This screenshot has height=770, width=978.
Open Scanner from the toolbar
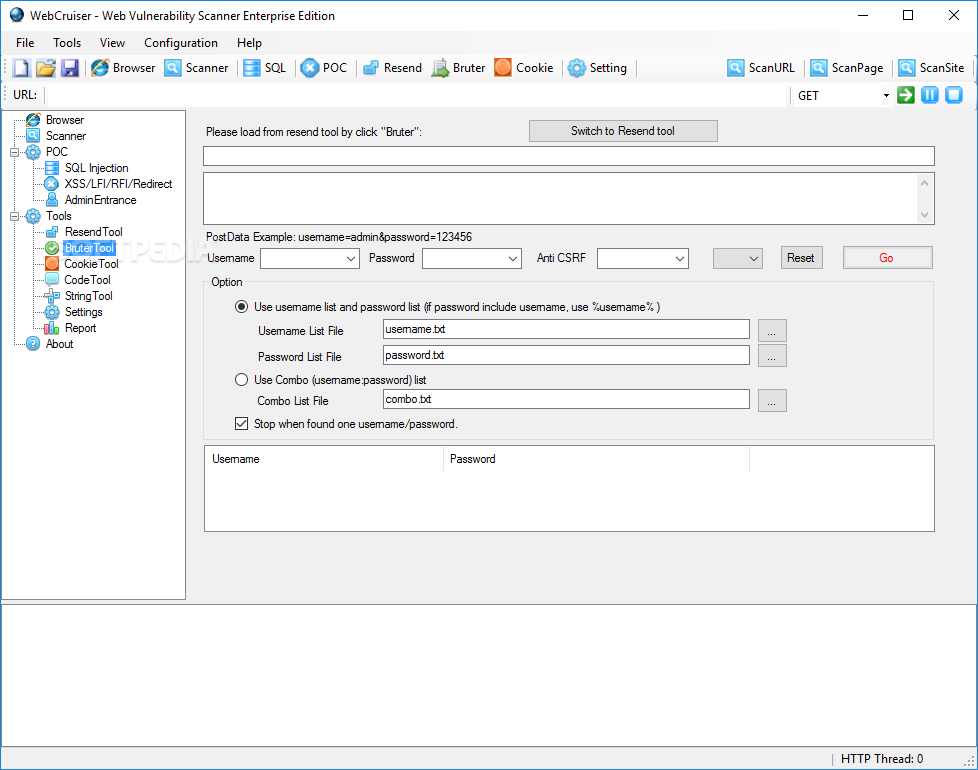pos(196,68)
